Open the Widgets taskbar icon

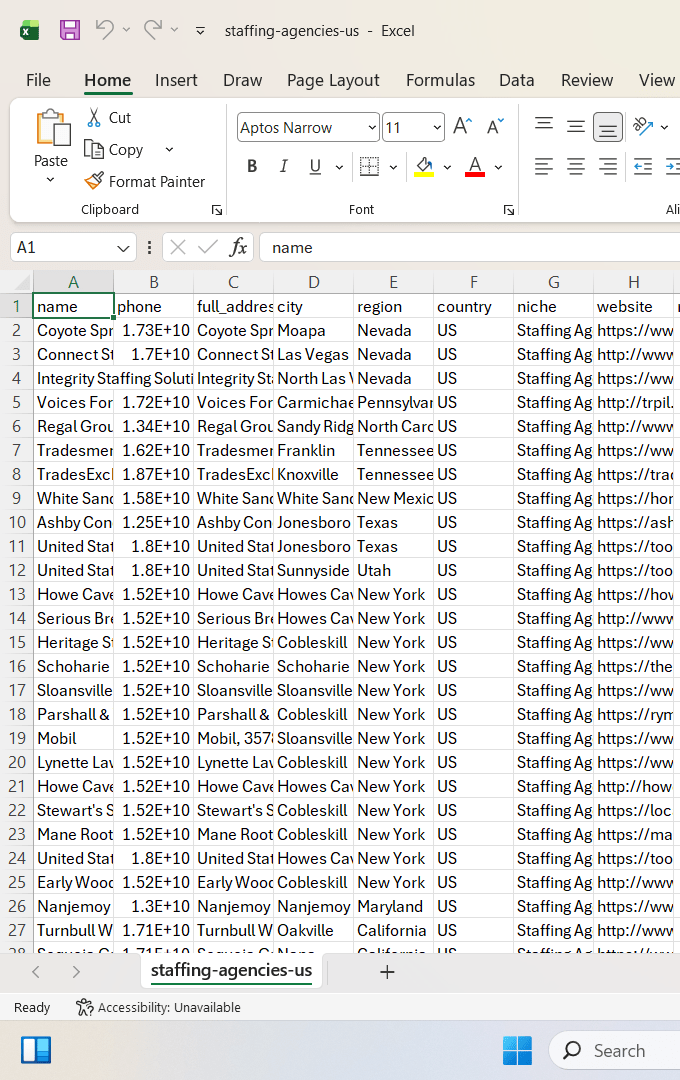(36, 1050)
